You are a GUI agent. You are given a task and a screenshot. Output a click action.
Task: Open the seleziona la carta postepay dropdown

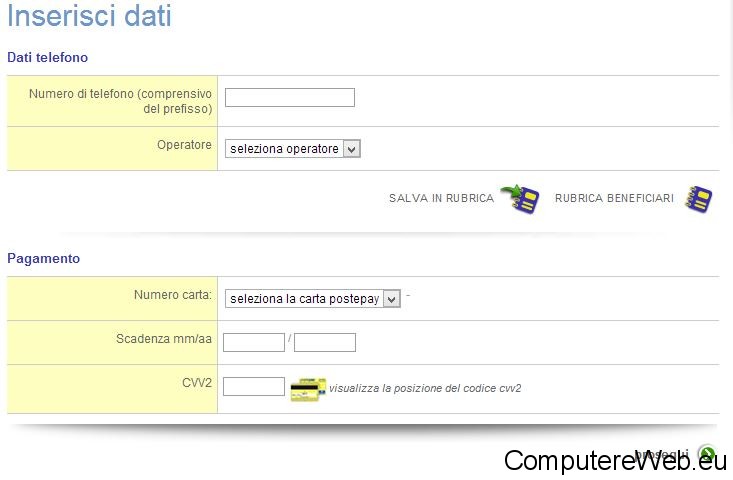tap(313, 299)
